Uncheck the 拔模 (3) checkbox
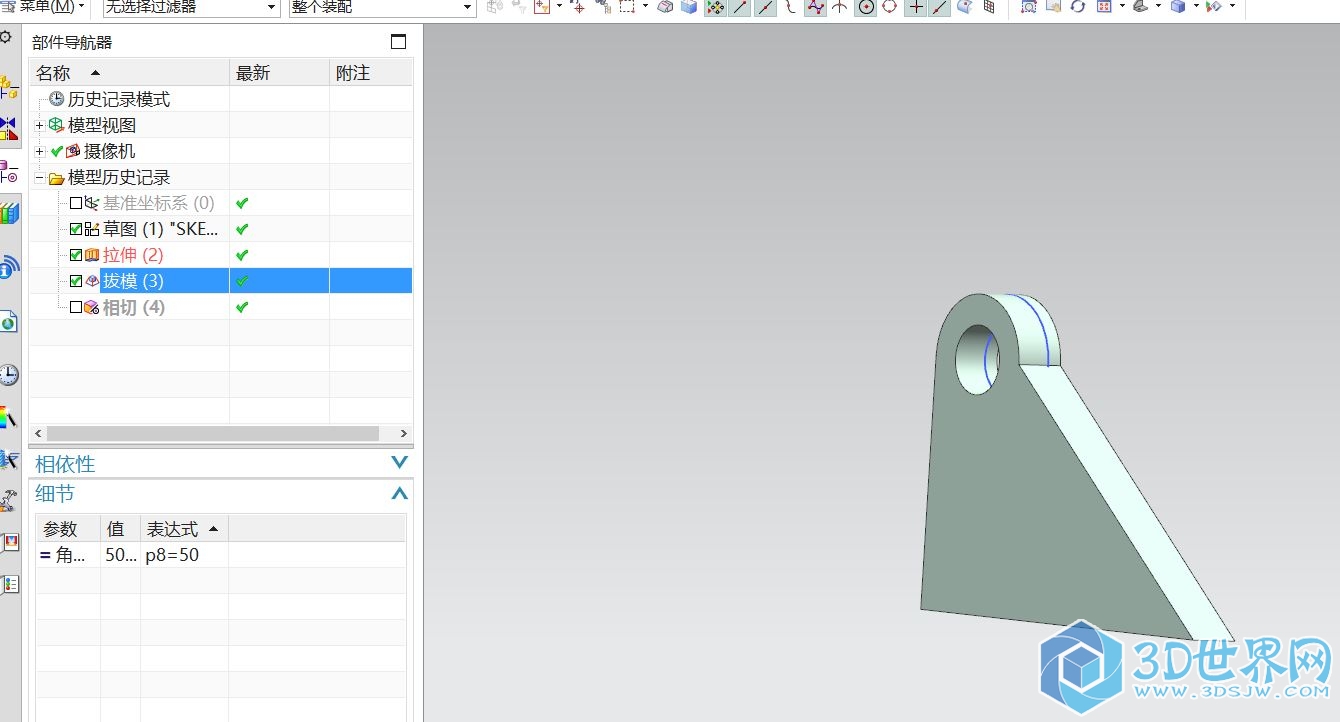Screen dimensions: 1340x722 pos(76,281)
